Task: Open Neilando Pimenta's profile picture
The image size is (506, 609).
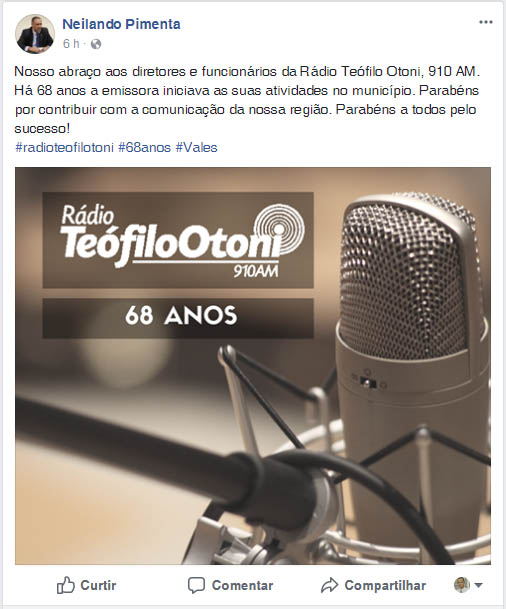Action: [x=35, y=34]
